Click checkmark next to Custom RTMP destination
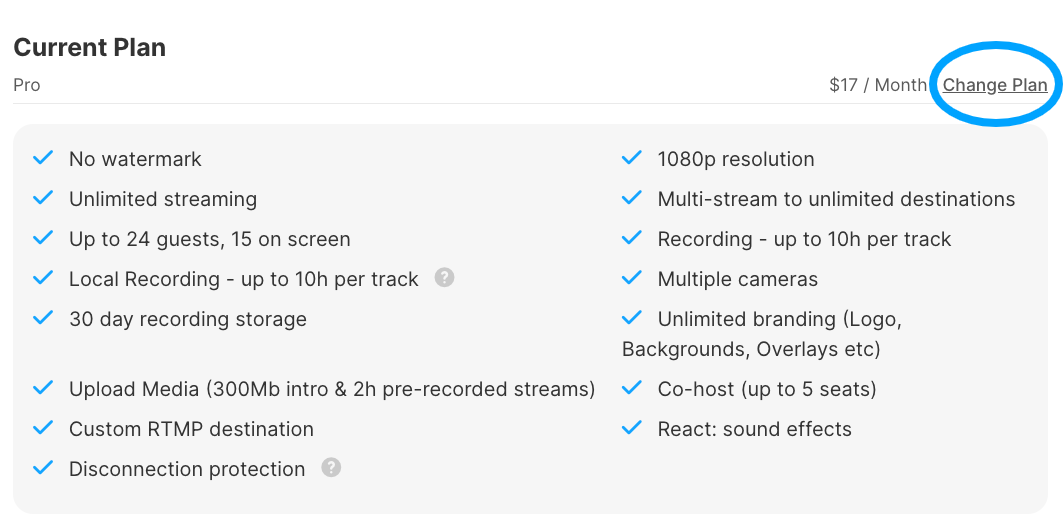1063x526 pixels. coord(43,428)
